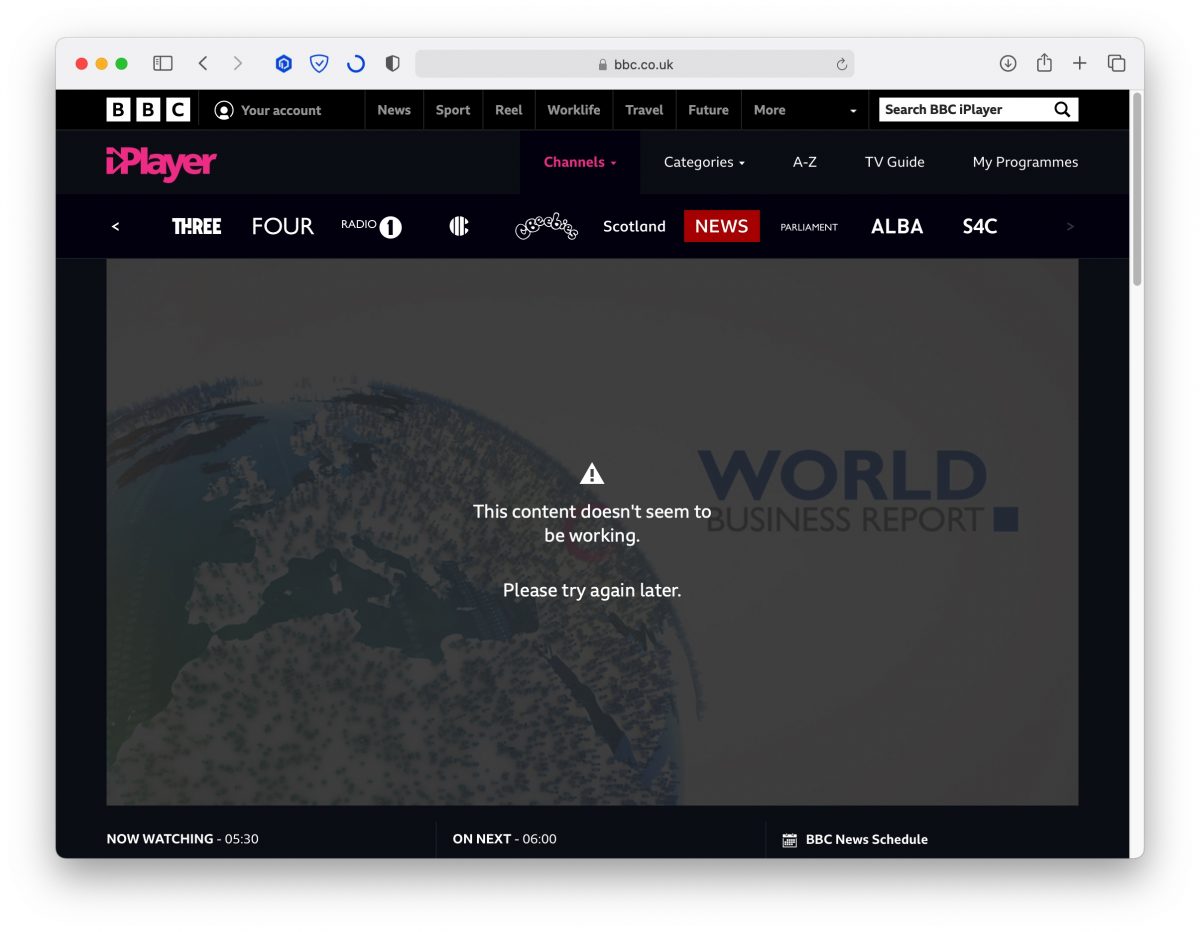Viewport: 1200px width, 932px height.
Task: Reload the page
Action: pos(842,64)
